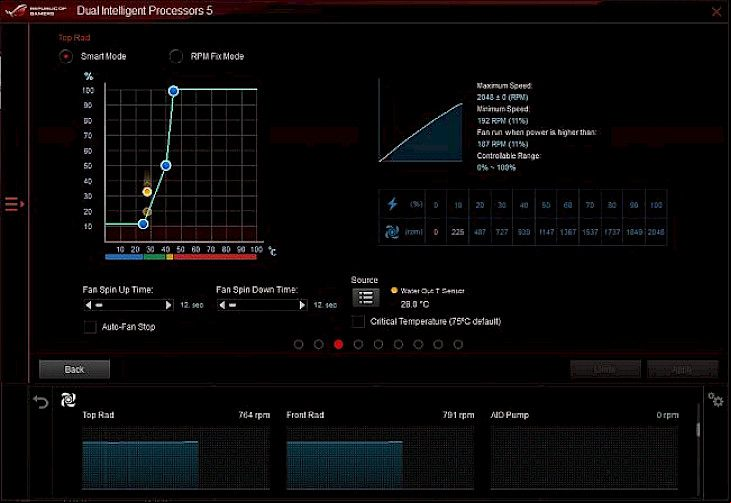Select the 100% curve point on fan graph
Viewport: 731px width, 503px height.
tap(173, 91)
